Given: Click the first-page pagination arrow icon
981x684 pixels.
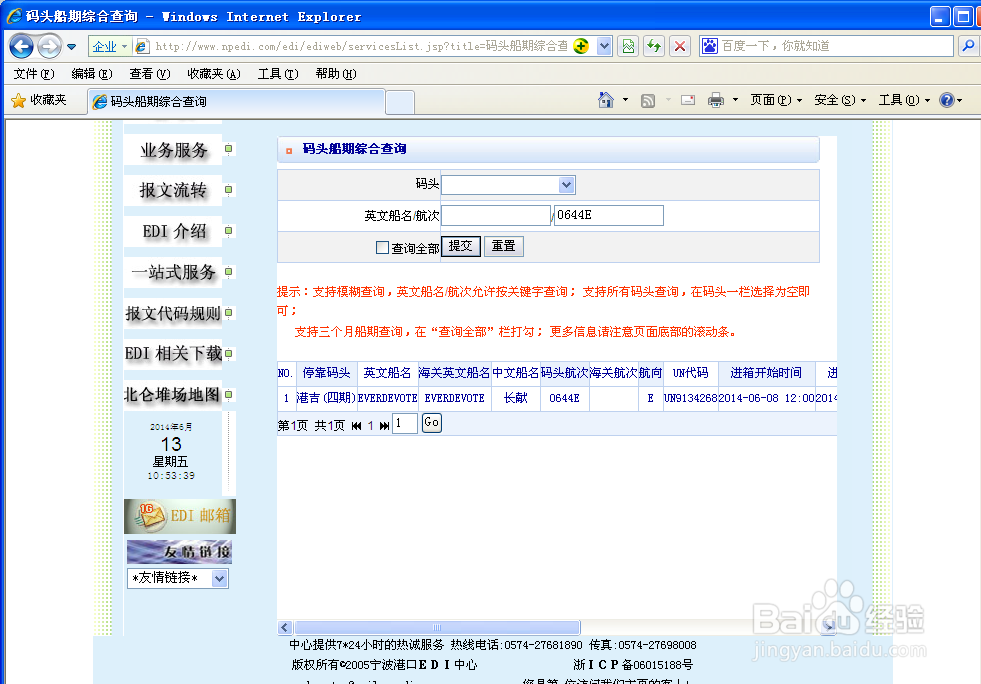Looking at the screenshot, I should pyautogui.click(x=357, y=426).
